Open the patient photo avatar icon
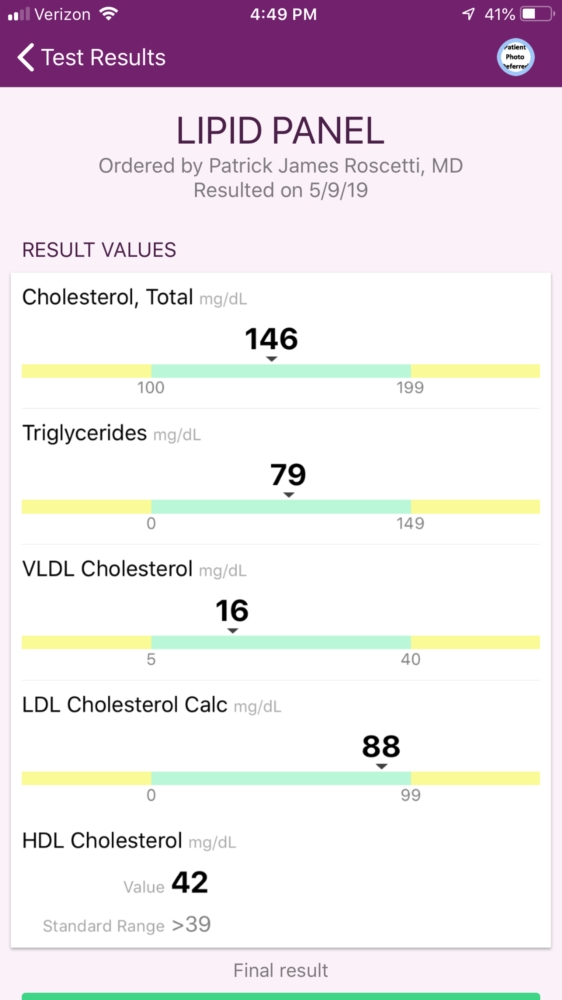562x1000 pixels. 515,57
